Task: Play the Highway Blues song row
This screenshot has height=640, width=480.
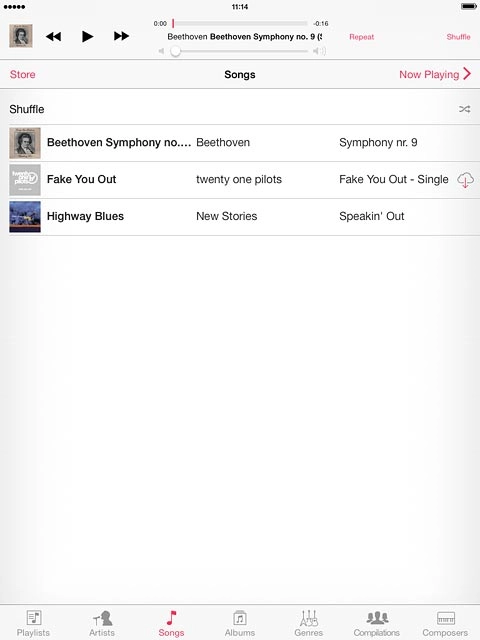Action: point(244,217)
